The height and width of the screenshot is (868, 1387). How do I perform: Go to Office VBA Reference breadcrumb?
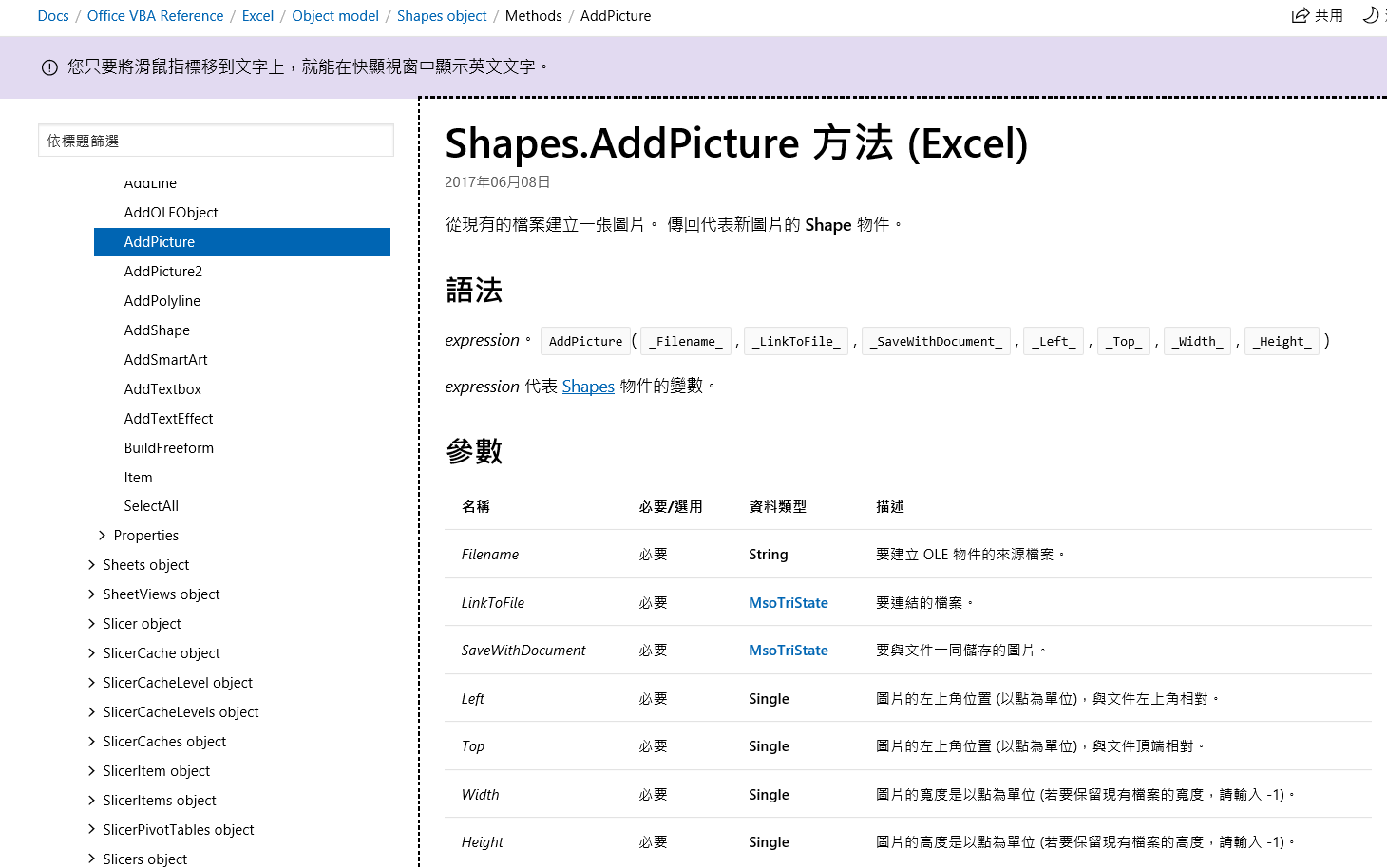click(x=155, y=16)
